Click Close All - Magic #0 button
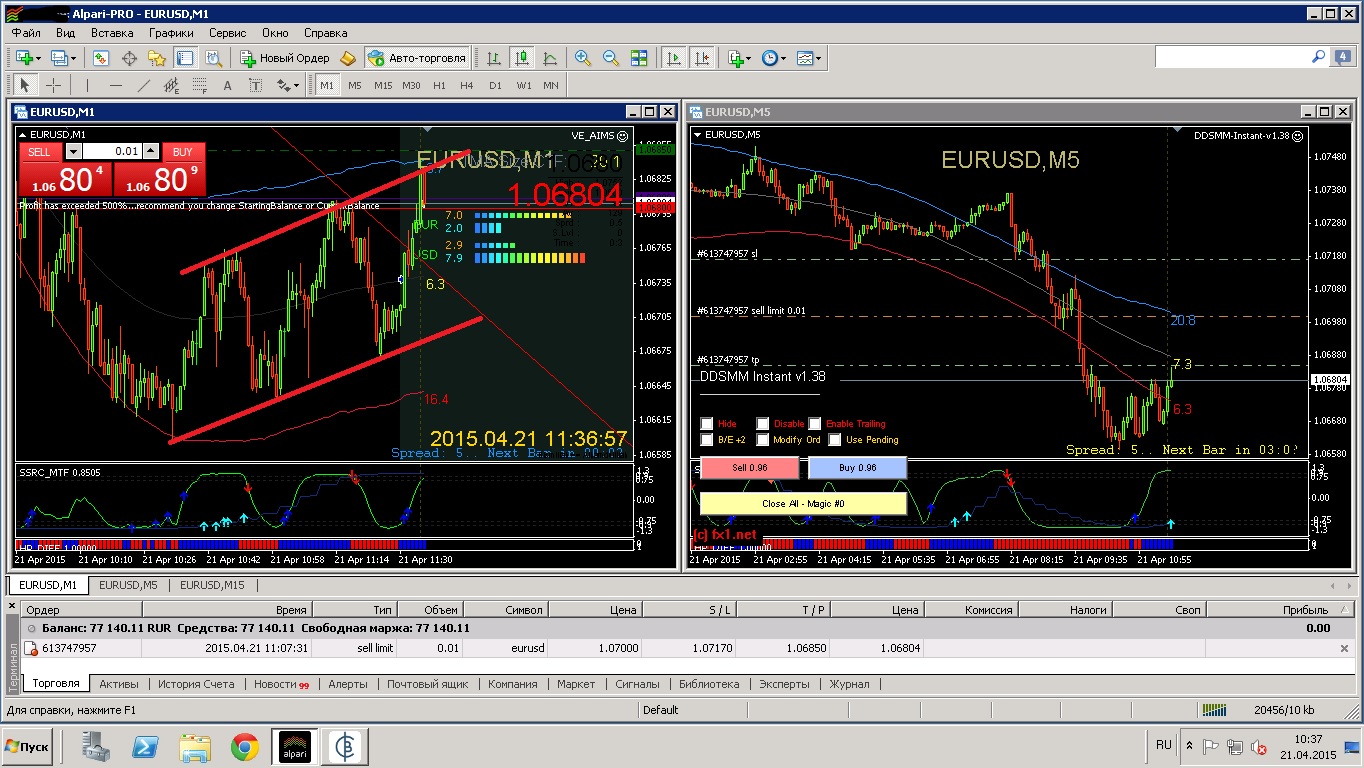 [803, 503]
